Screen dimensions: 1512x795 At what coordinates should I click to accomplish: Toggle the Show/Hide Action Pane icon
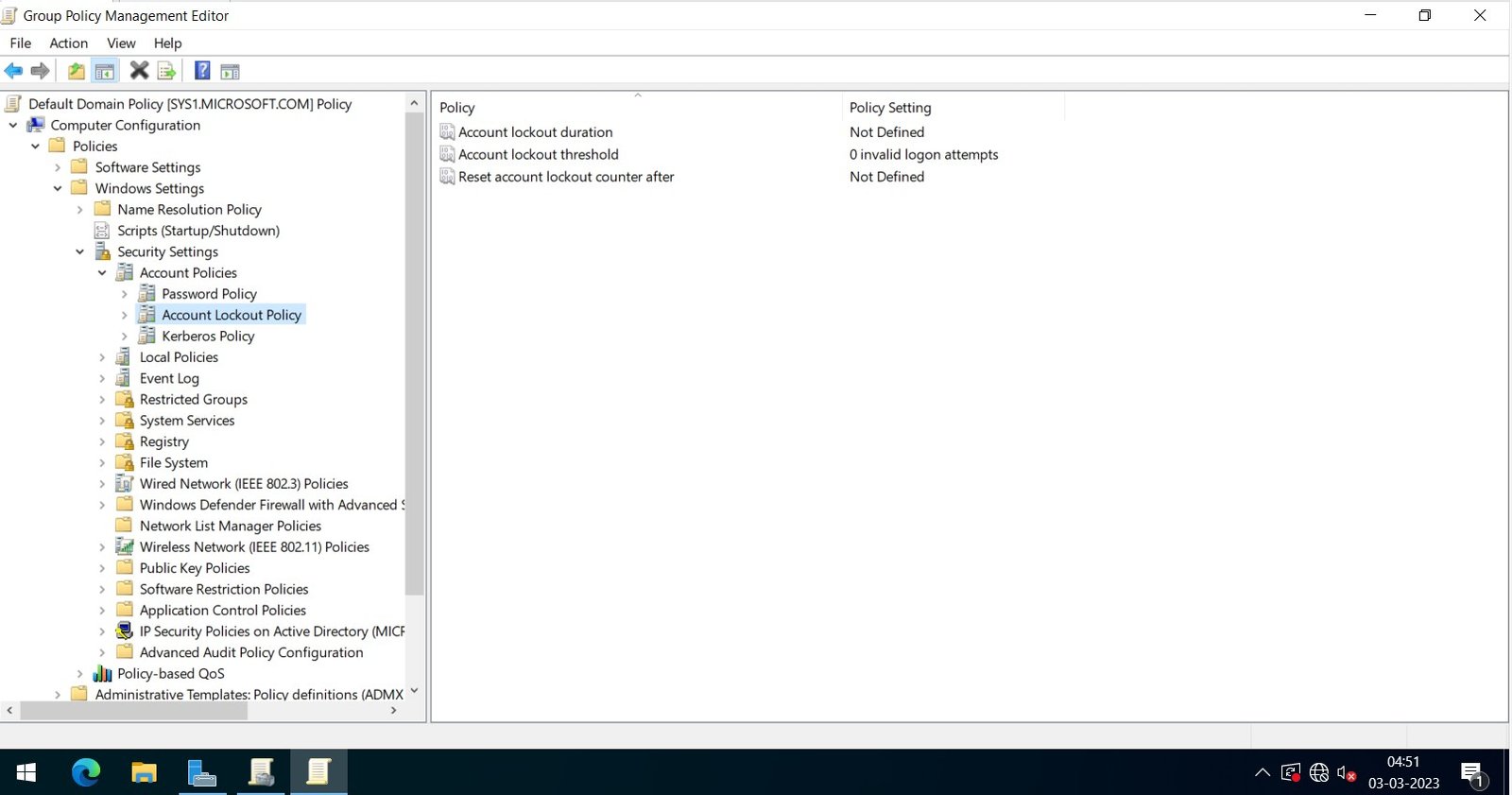[230, 71]
